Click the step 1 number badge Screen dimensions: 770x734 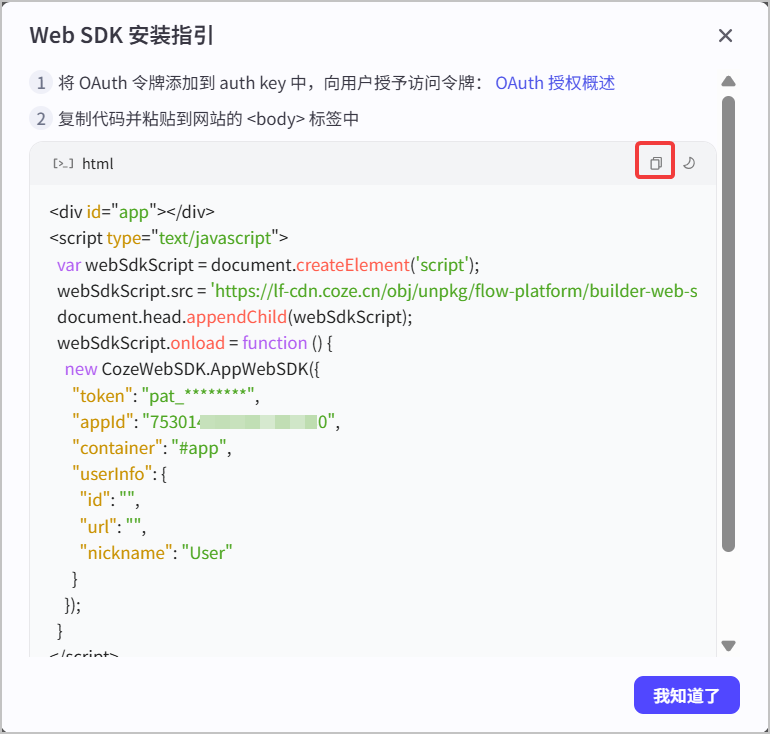tap(41, 83)
